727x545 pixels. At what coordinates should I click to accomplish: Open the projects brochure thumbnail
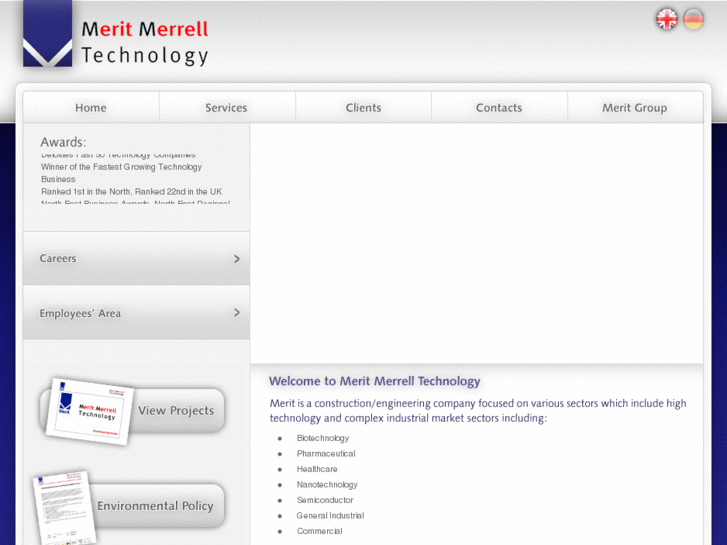coord(89,411)
